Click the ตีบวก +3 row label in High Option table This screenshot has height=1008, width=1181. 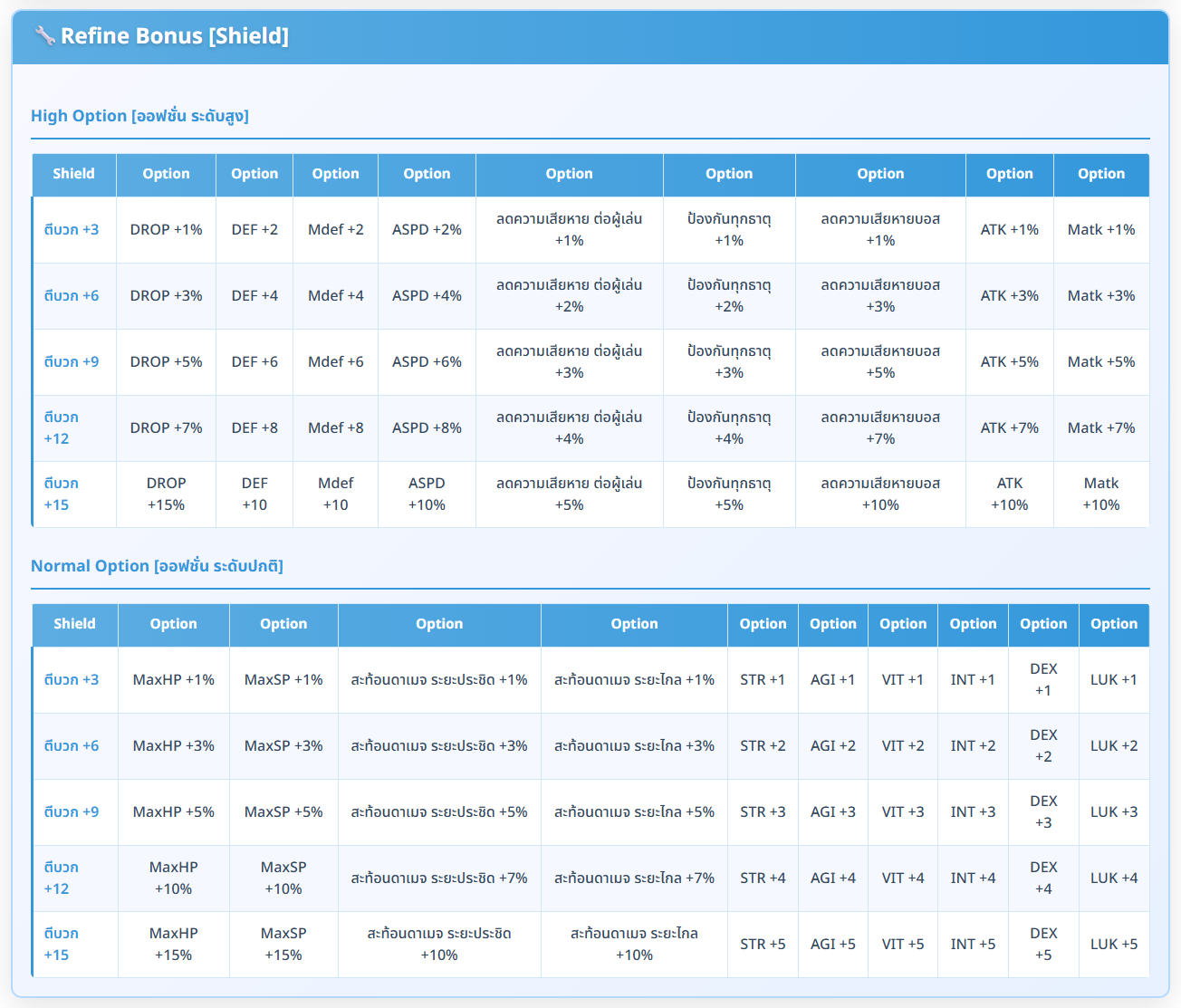click(x=72, y=230)
